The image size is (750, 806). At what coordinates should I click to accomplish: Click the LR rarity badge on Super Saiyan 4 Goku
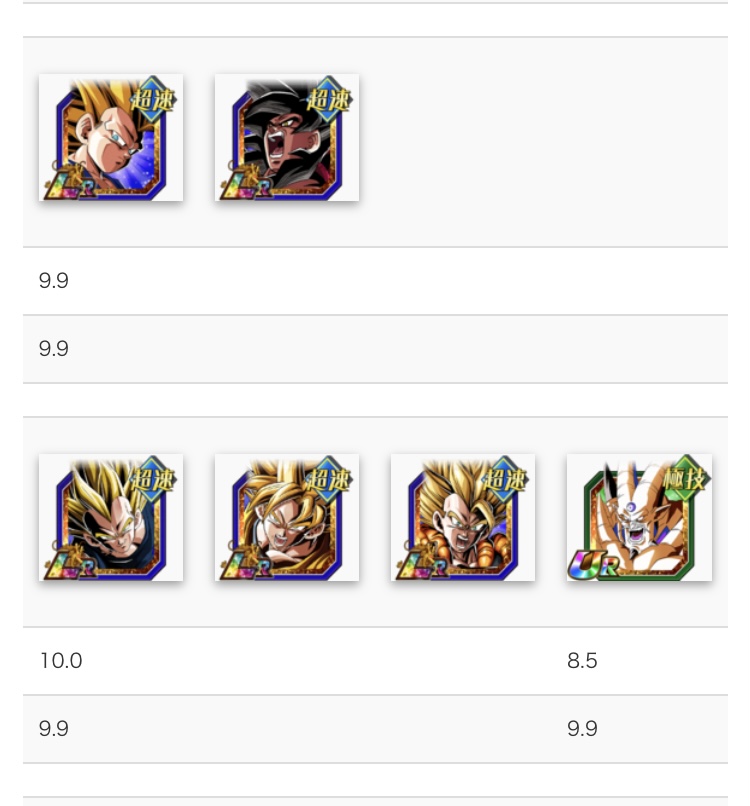(245, 184)
